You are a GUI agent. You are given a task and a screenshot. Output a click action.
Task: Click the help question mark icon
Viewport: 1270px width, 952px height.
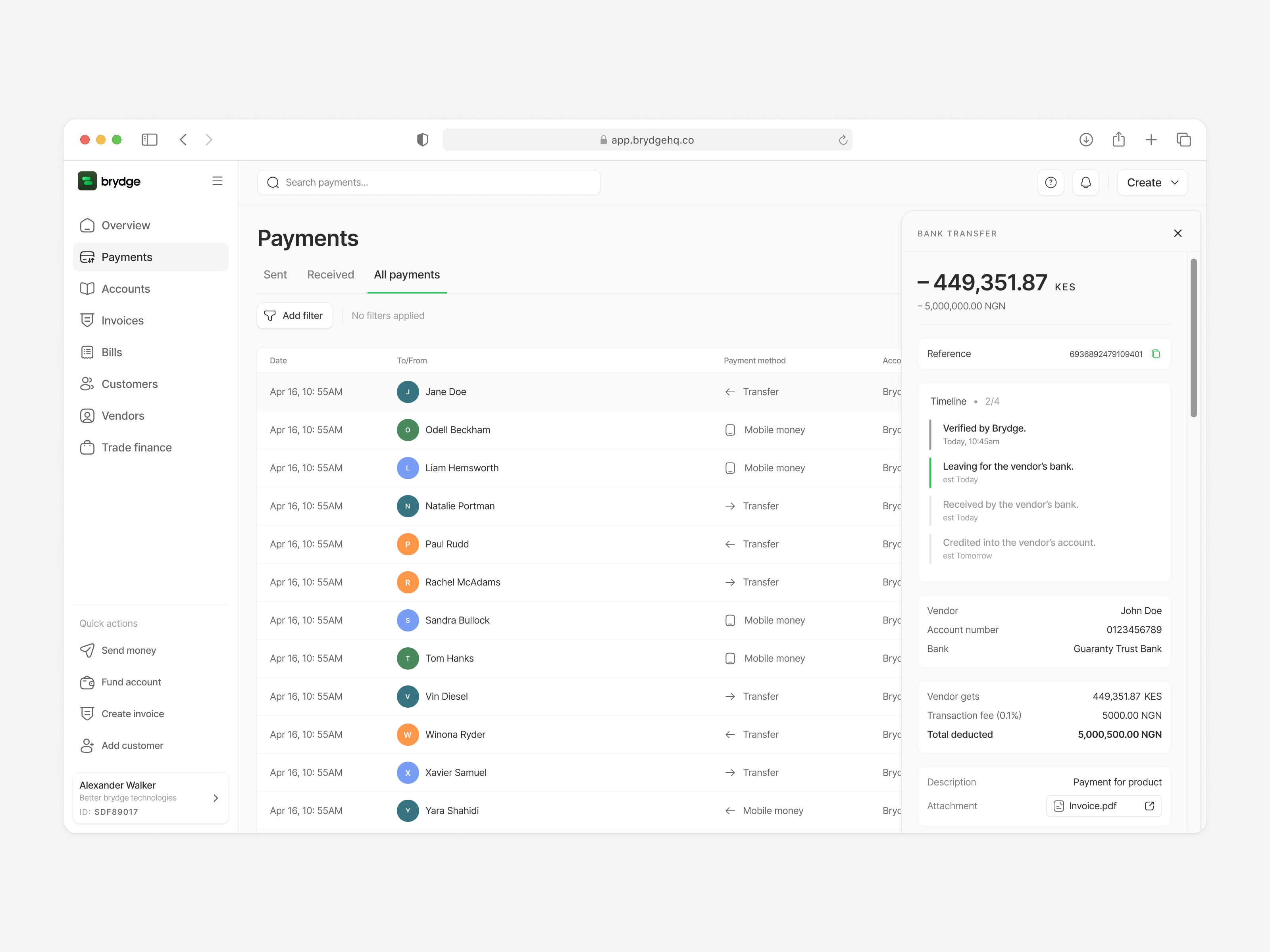(x=1051, y=182)
